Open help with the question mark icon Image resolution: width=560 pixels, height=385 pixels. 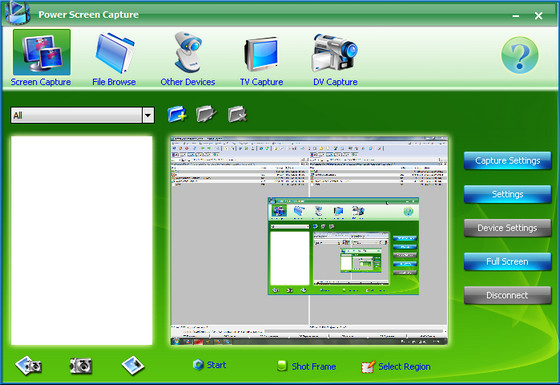click(520, 55)
